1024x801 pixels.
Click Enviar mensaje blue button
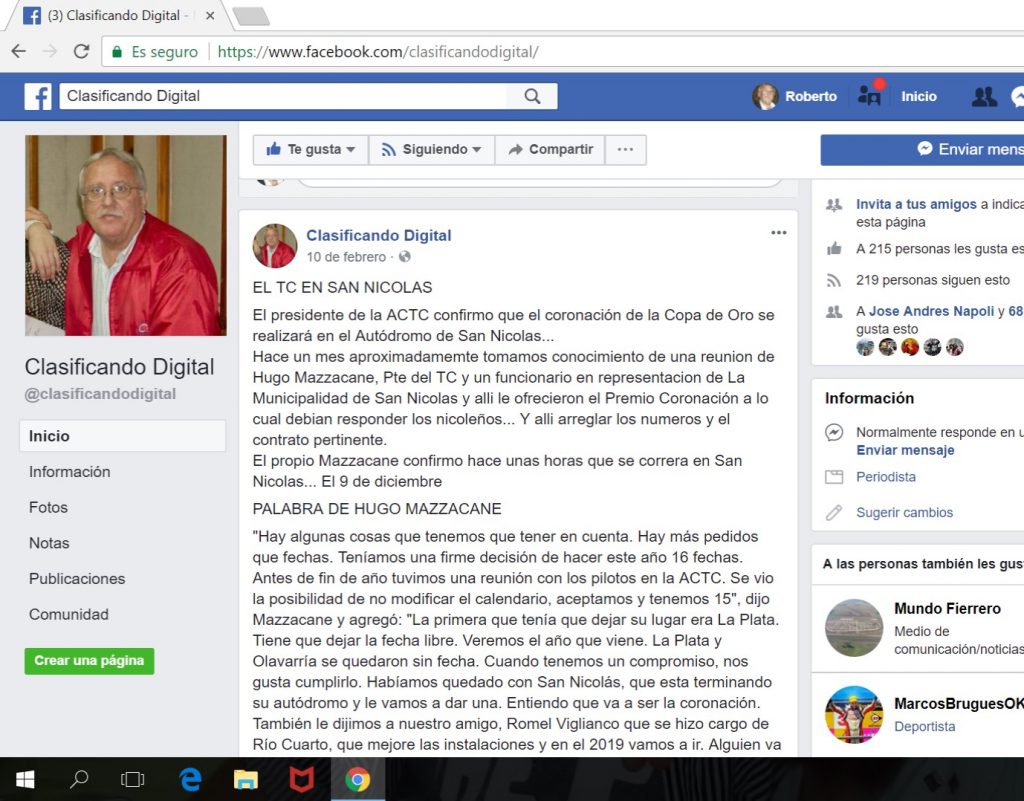(922, 149)
